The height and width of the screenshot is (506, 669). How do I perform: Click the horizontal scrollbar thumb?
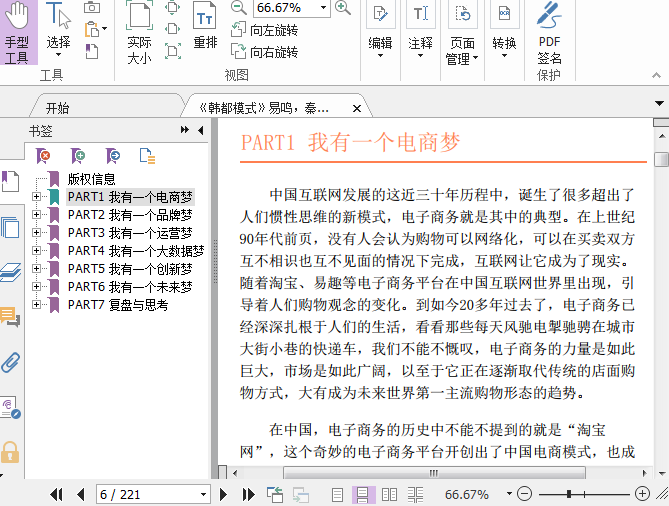coord(434,473)
